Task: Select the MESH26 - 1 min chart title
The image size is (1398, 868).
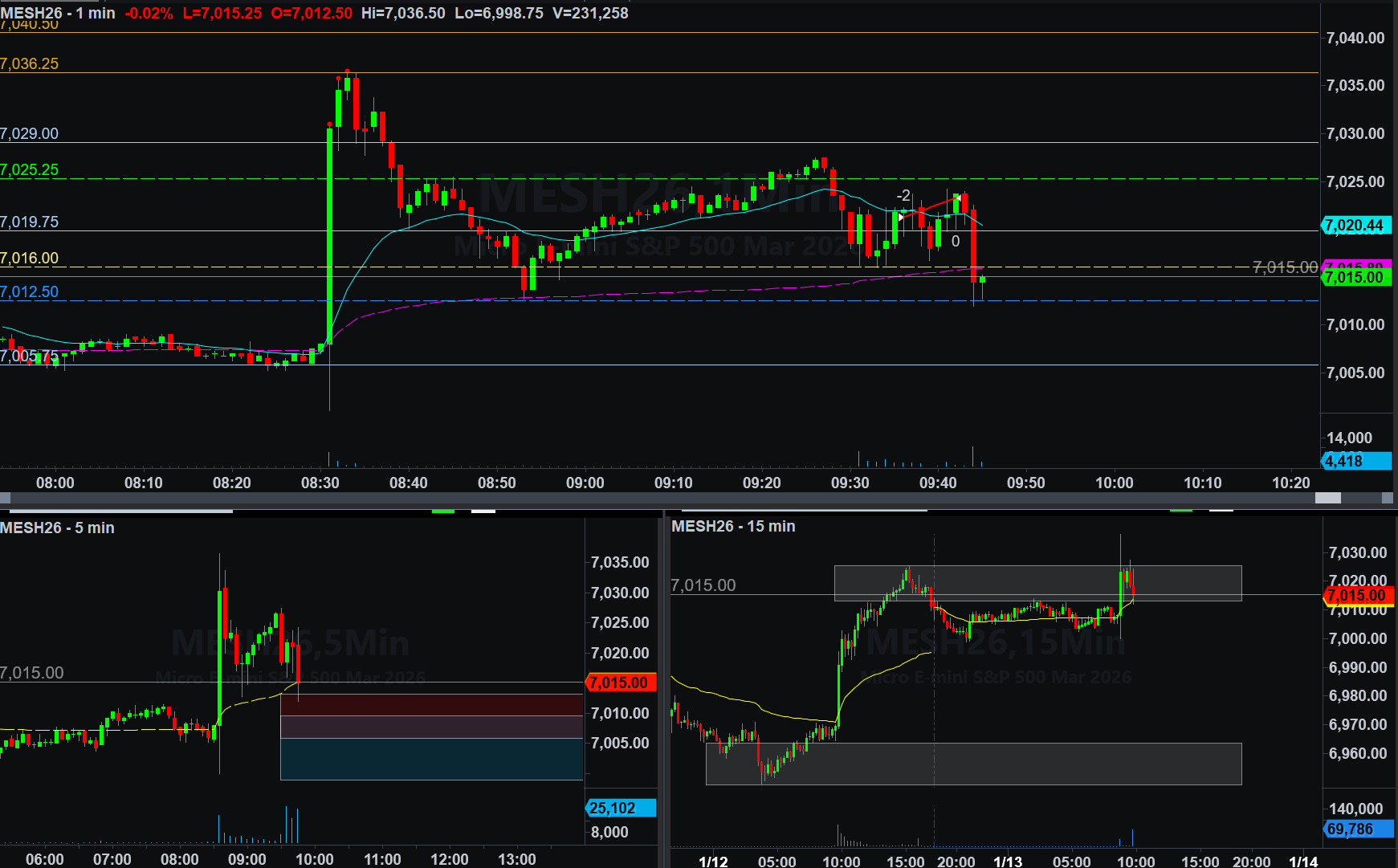Action: pos(58,13)
